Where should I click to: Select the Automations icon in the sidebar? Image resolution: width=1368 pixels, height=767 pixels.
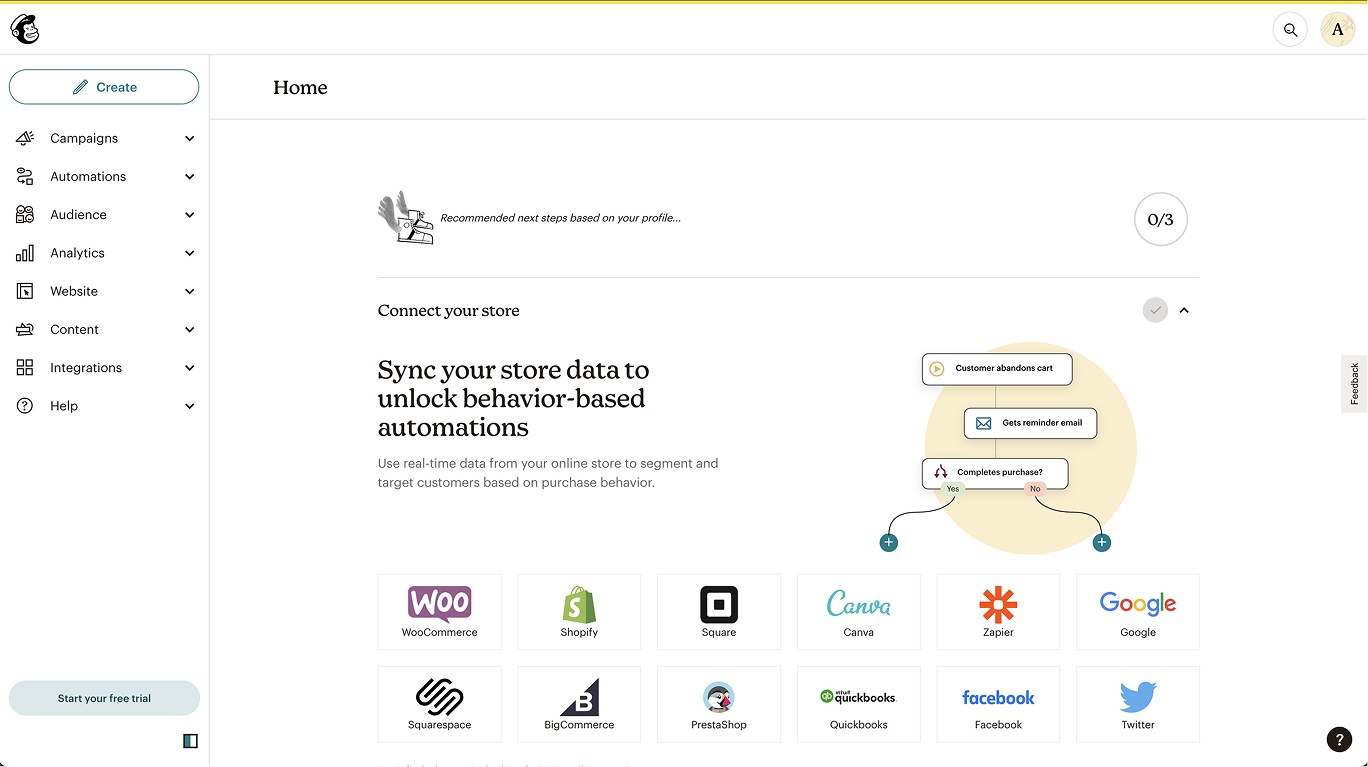[x=25, y=176]
